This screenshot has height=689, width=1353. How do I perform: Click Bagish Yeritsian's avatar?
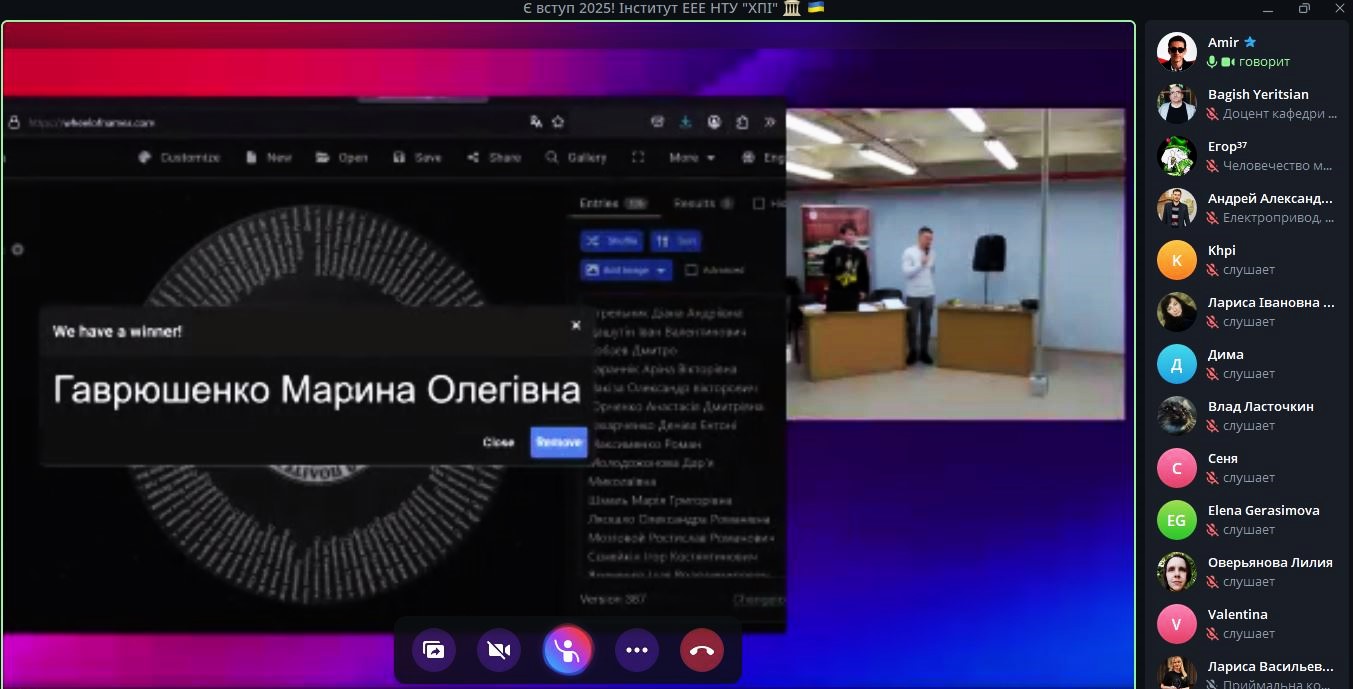coord(1177,104)
